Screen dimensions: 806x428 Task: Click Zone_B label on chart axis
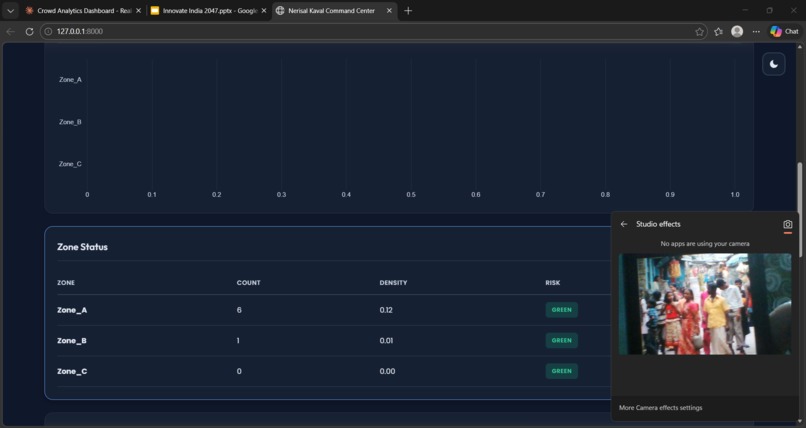70,122
